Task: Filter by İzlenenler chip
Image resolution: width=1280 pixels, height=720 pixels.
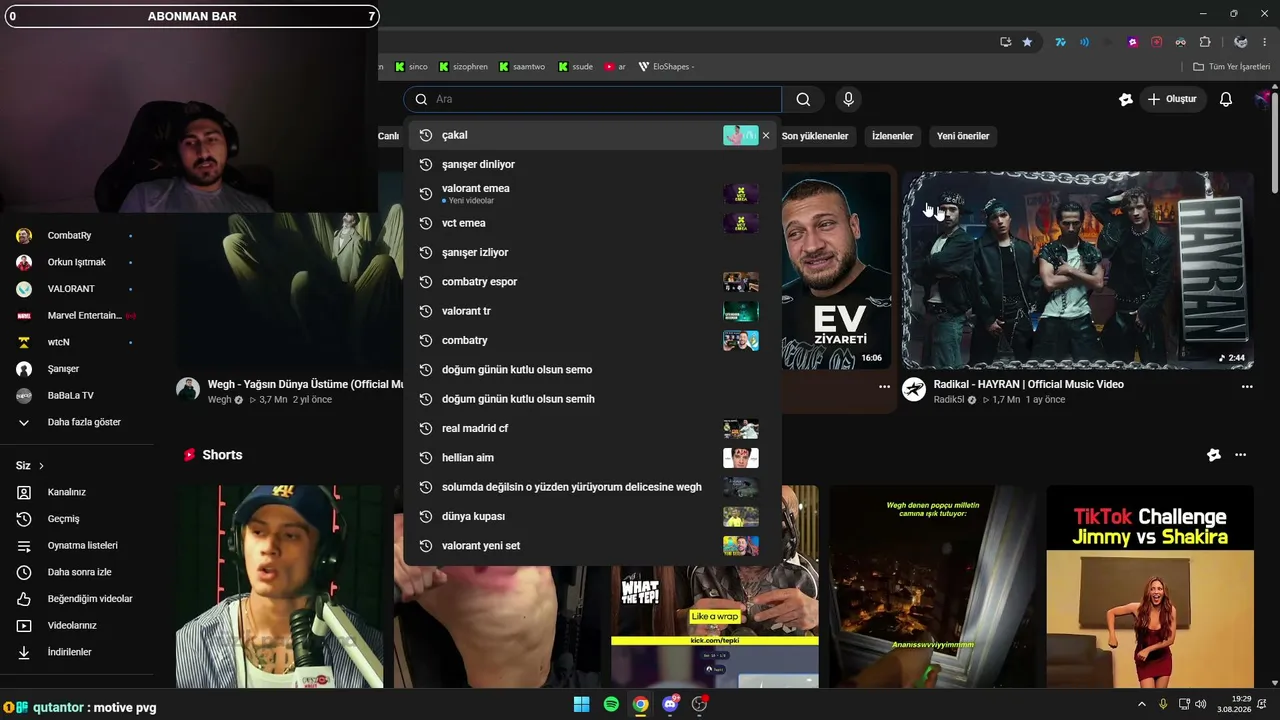Action: [x=892, y=136]
